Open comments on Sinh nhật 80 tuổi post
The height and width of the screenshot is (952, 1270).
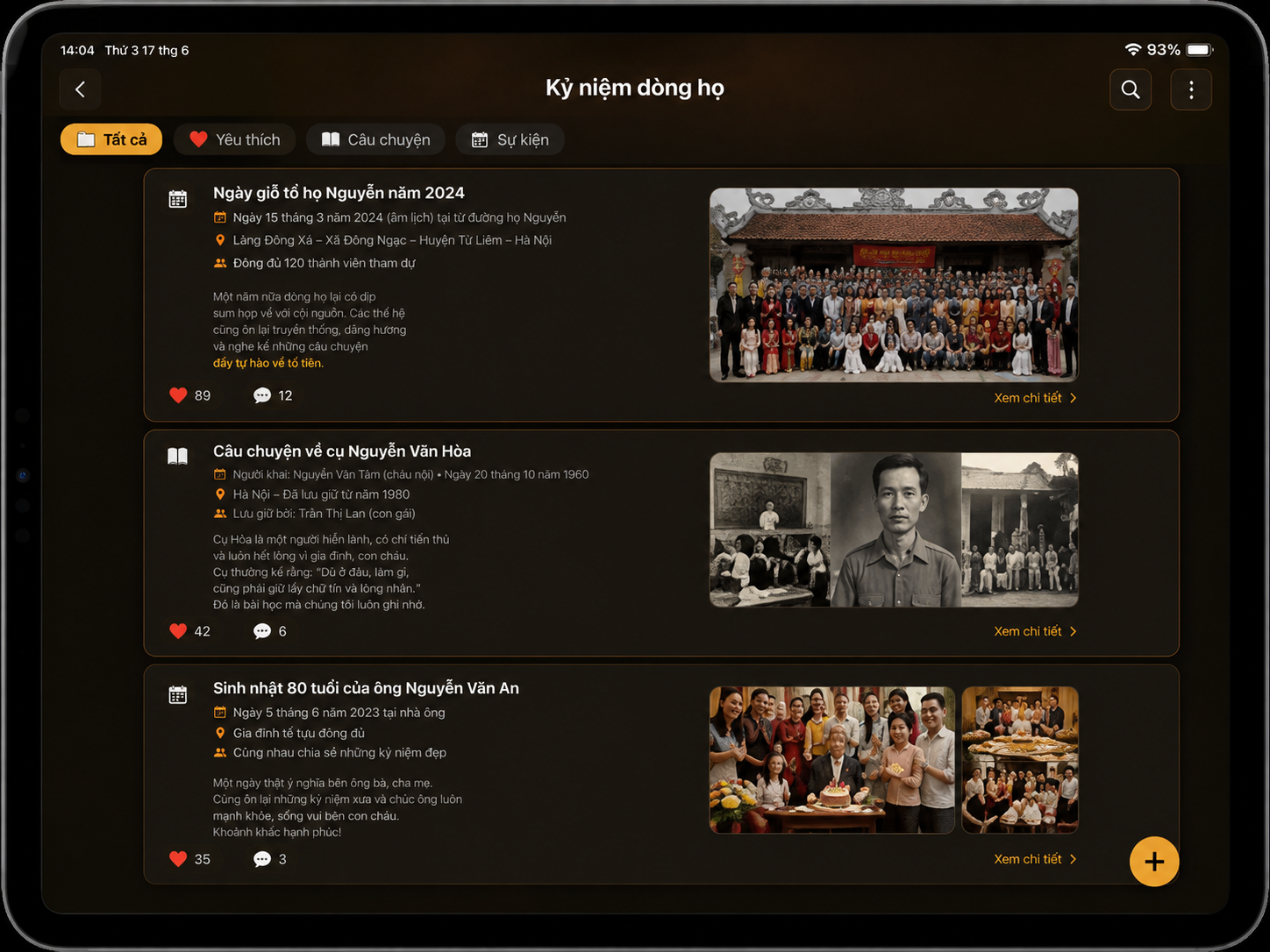(262, 859)
